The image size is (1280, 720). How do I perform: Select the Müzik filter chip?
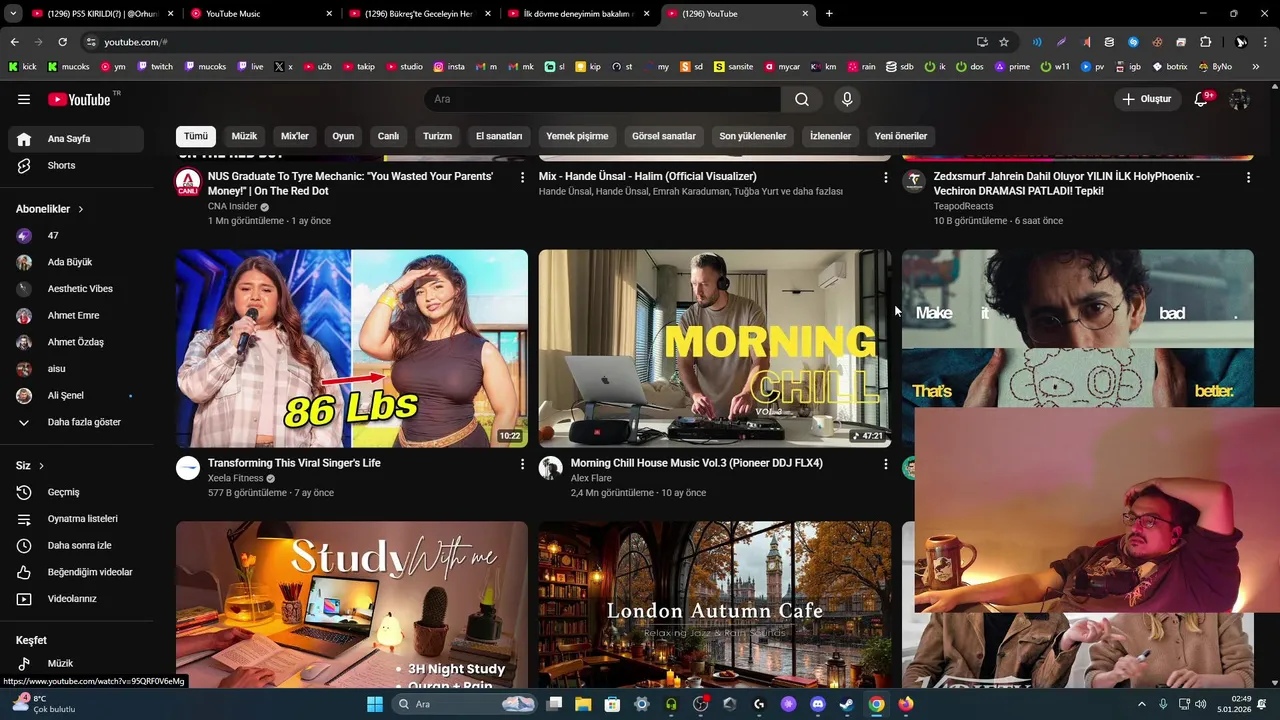pyautogui.click(x=244, y=136)
